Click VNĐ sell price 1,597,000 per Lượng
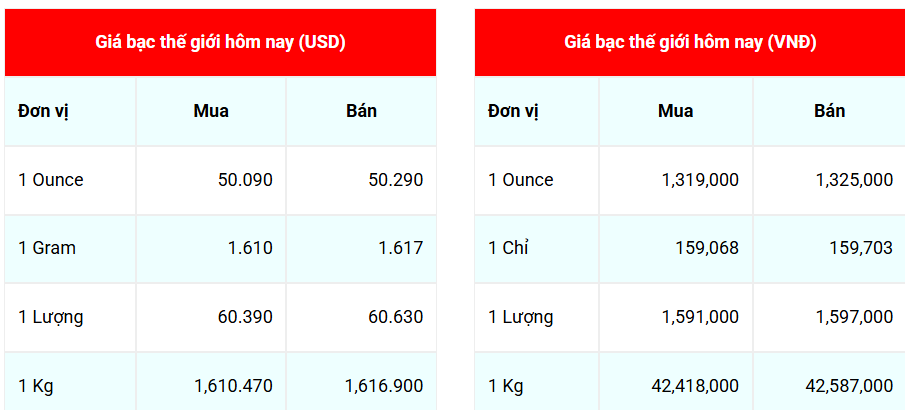This screenshot has height=410, width=905. (854, 317)
